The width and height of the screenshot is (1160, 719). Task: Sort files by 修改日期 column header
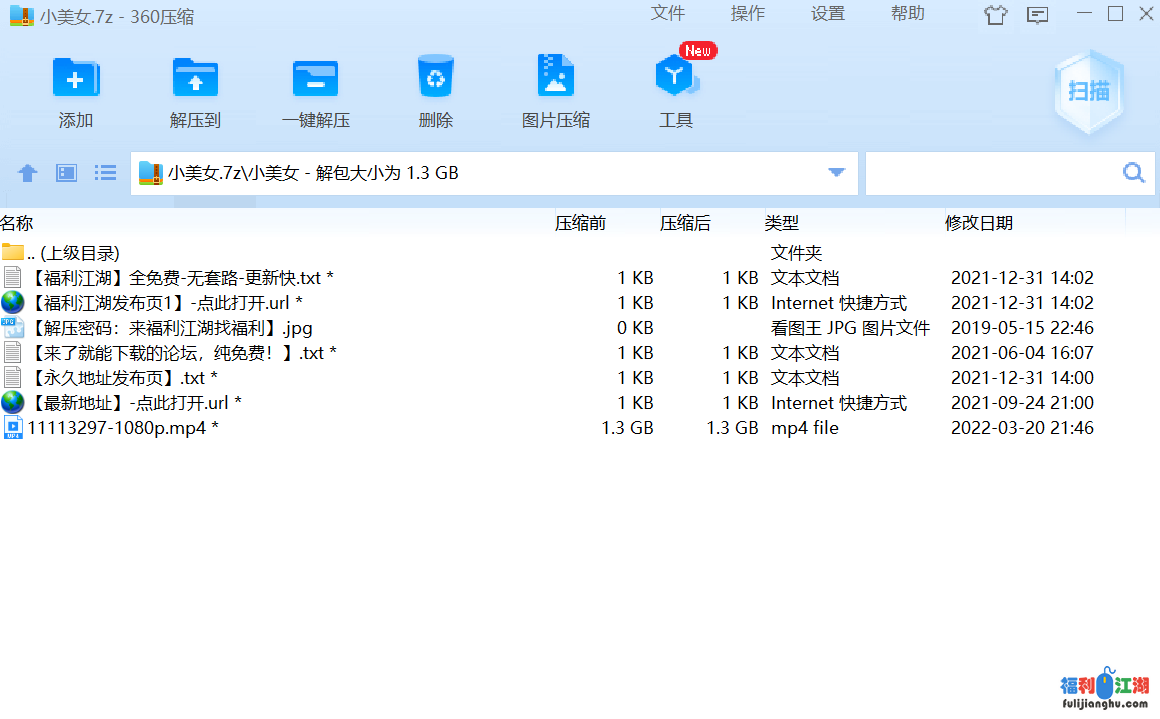point(978,223)
